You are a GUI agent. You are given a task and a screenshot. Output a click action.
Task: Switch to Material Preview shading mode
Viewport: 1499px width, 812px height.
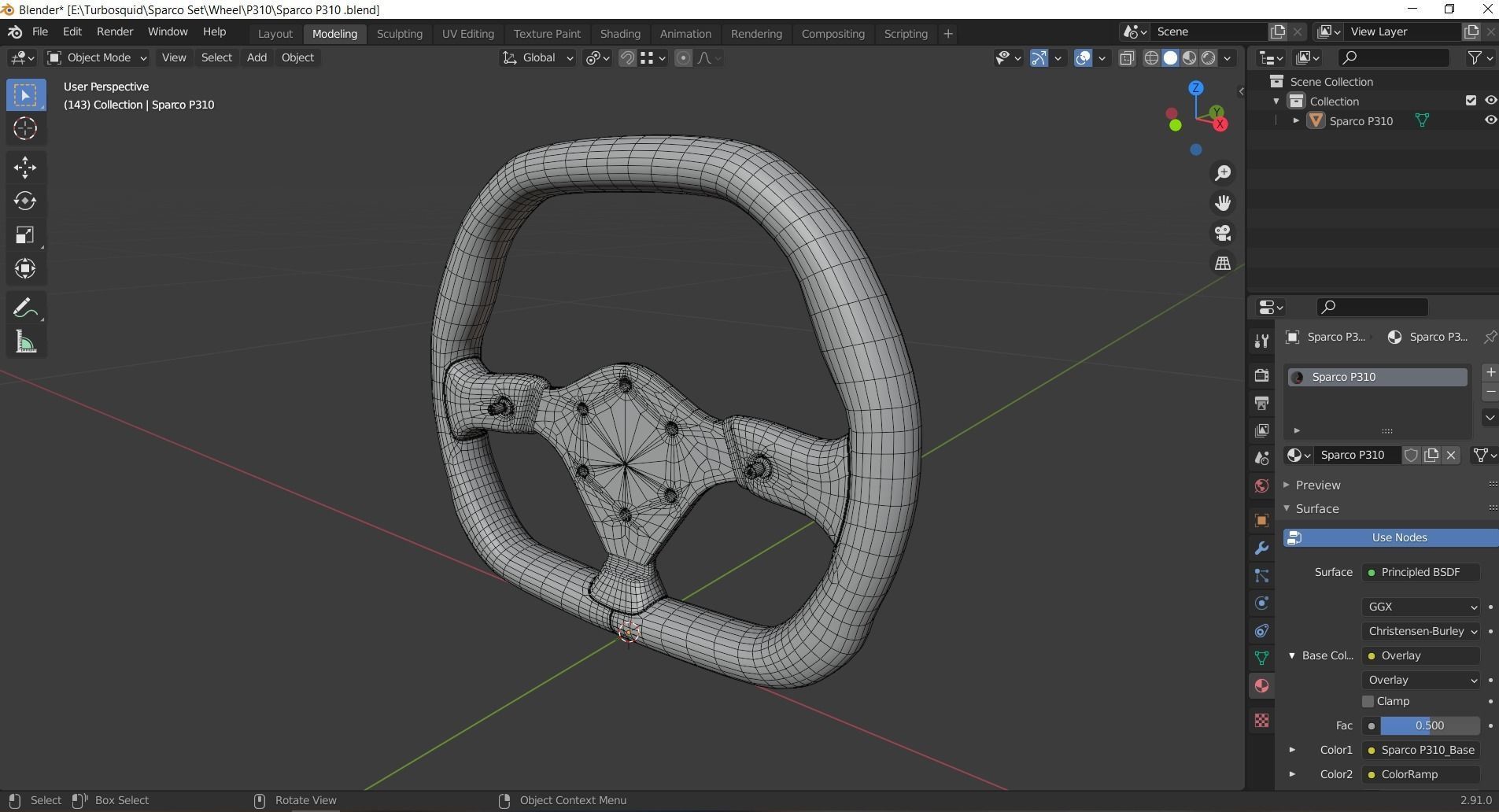pos(1189,57)
